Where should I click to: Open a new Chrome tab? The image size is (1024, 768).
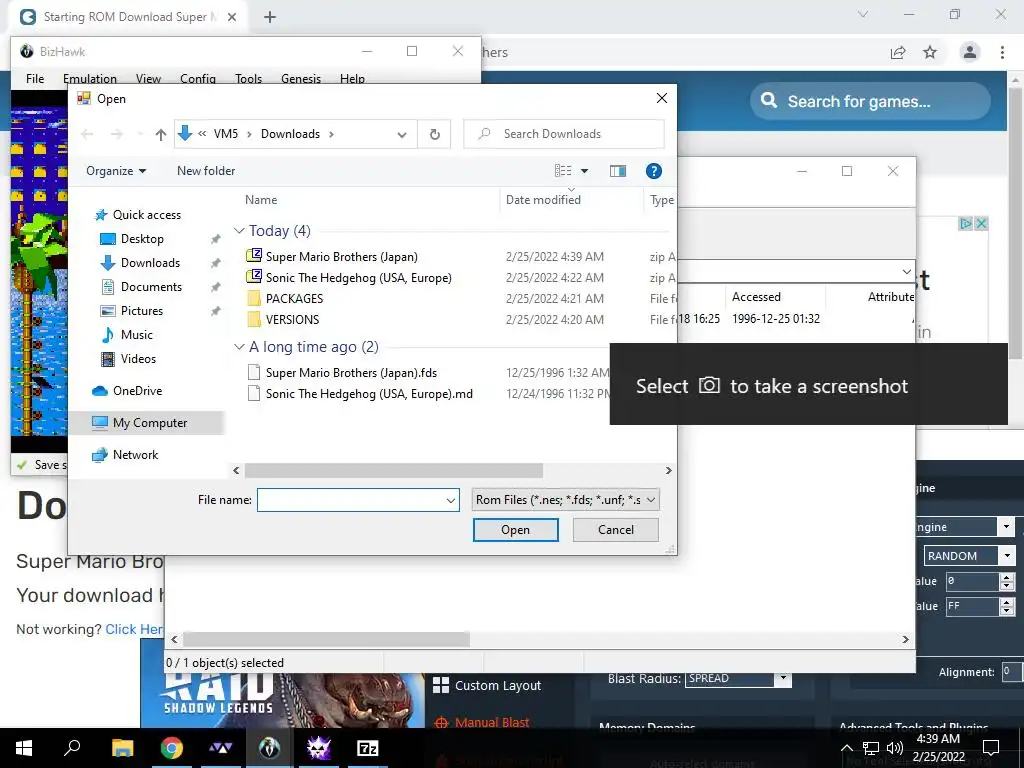pyautogui.click(x=270, y=17)
